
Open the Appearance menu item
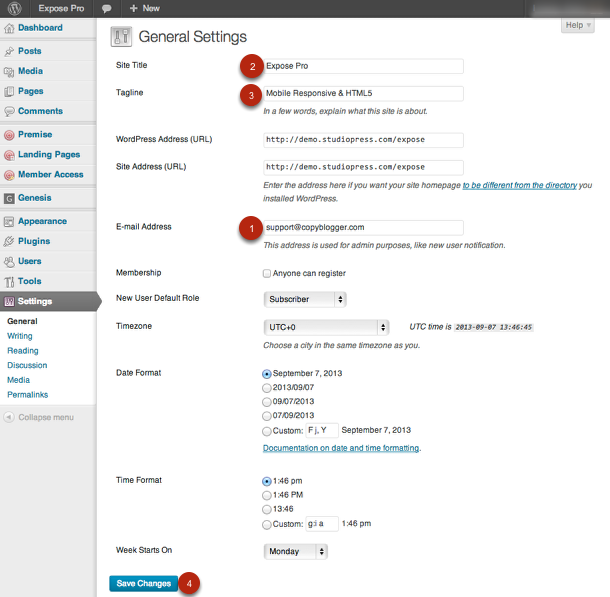coord(42,221)
